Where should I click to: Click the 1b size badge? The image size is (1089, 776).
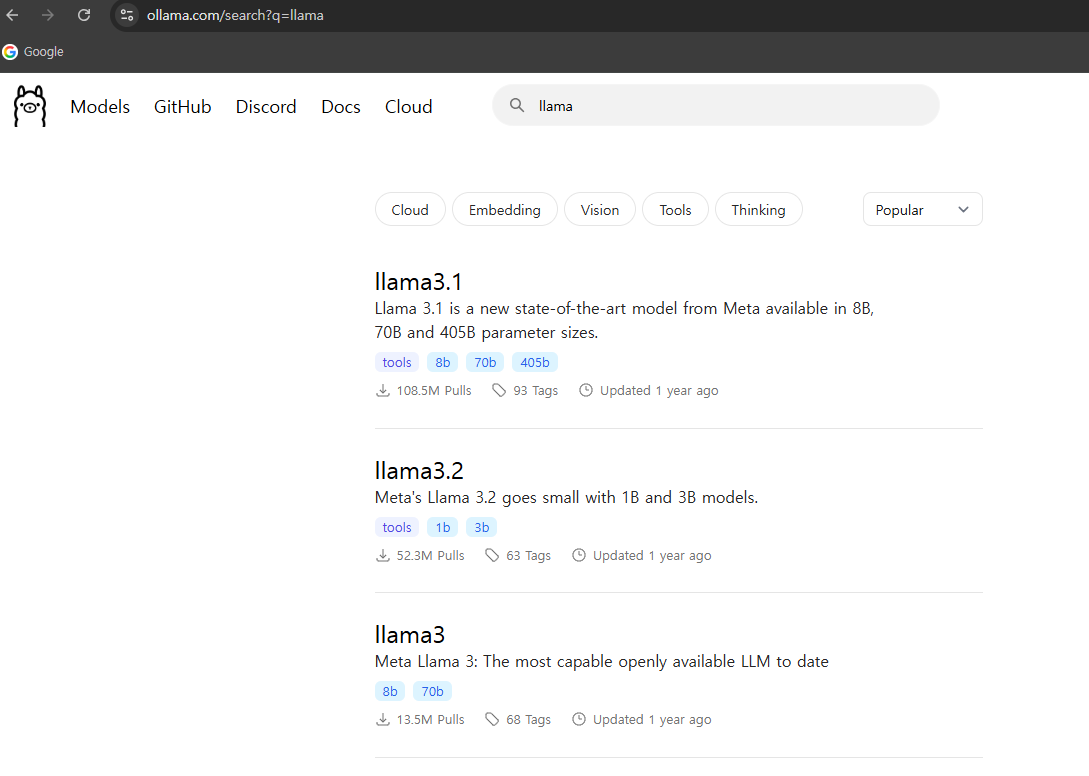tap(442, 527)
